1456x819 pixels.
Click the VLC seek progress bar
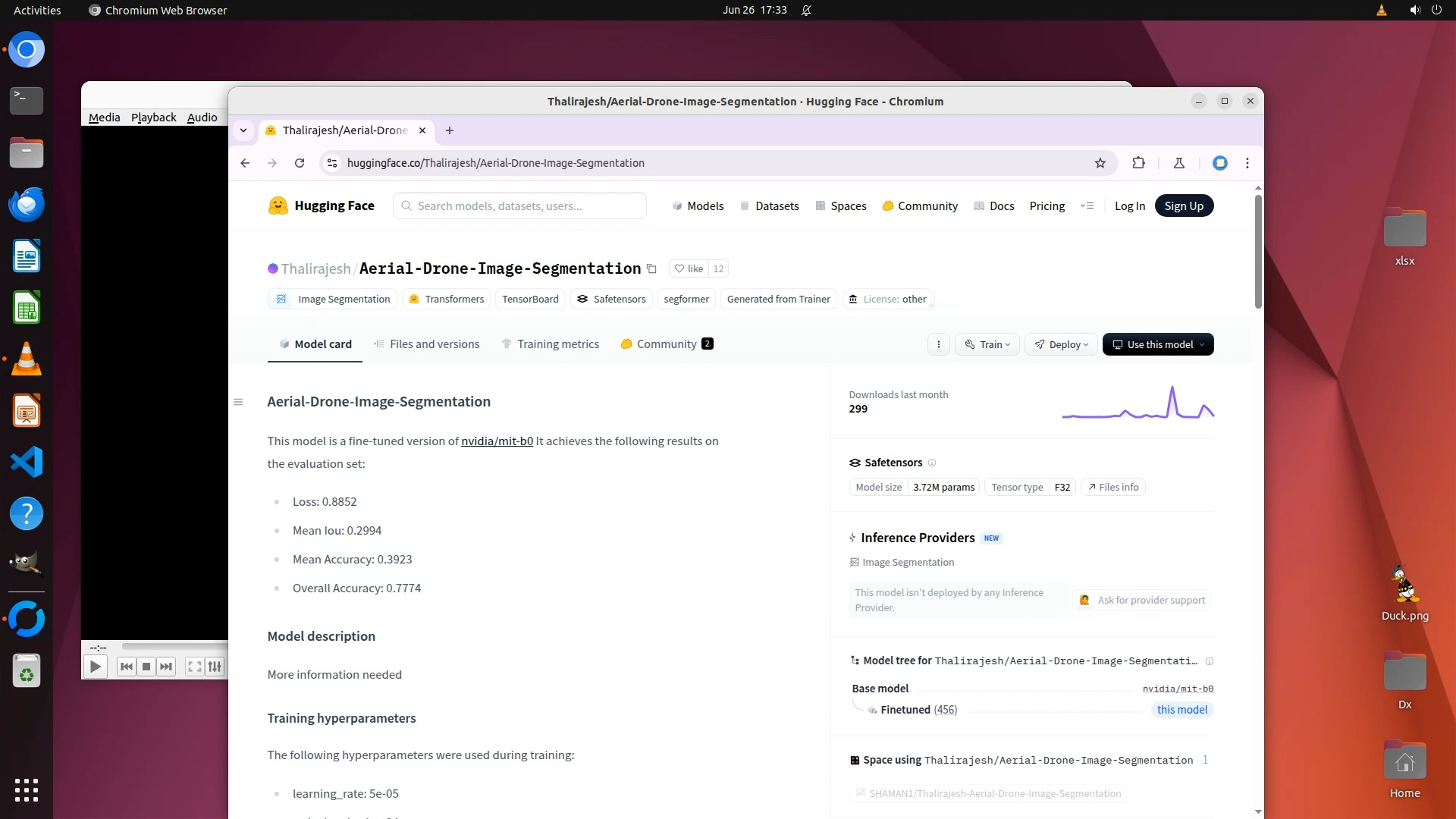tap(174, 647)
